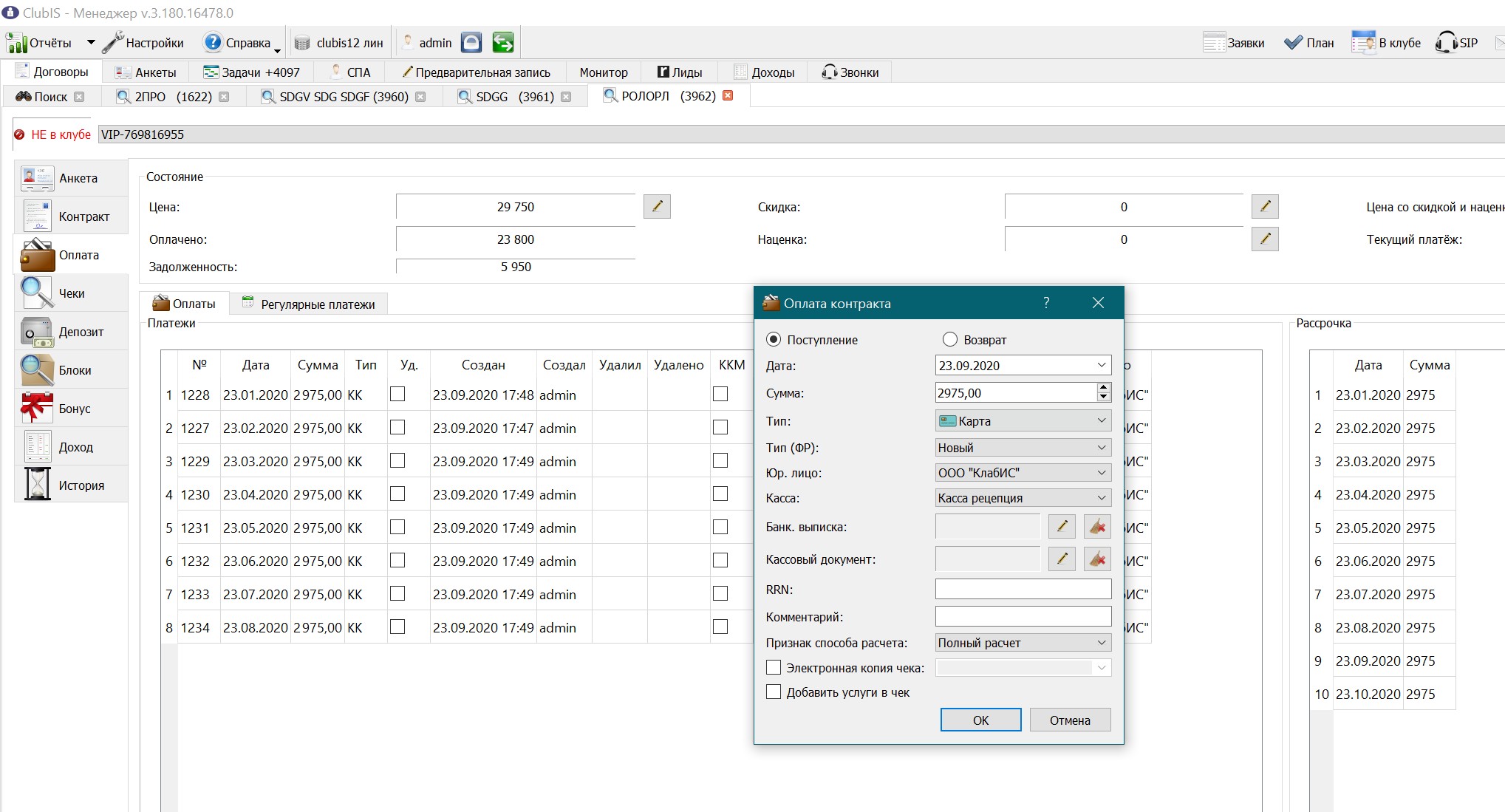This screenshot has width=1505, height=812.
Task: Select the Возврат radio button
Action: pyautogui.click(x=949, y=339)
